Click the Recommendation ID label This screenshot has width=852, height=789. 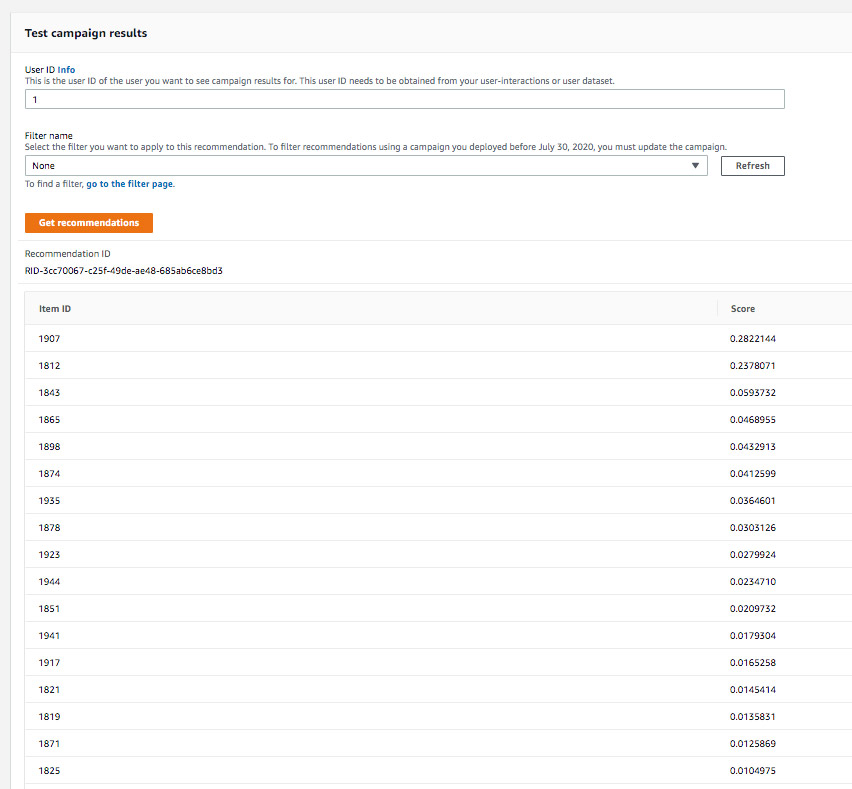pos(67,254)
